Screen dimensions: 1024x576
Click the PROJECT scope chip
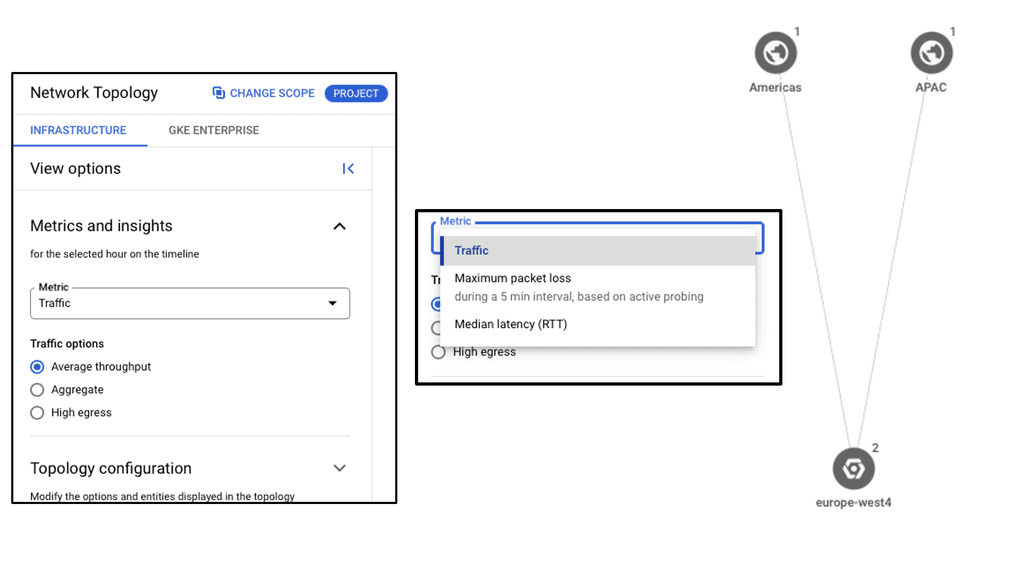coord(356,93)
